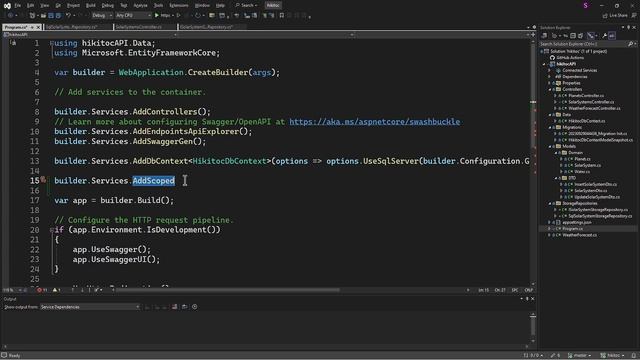Switch to the SolarSystemsController.cs tab
Image resolution: width=640 pixels, height=360 pixels.
click(x=138, y=27)
